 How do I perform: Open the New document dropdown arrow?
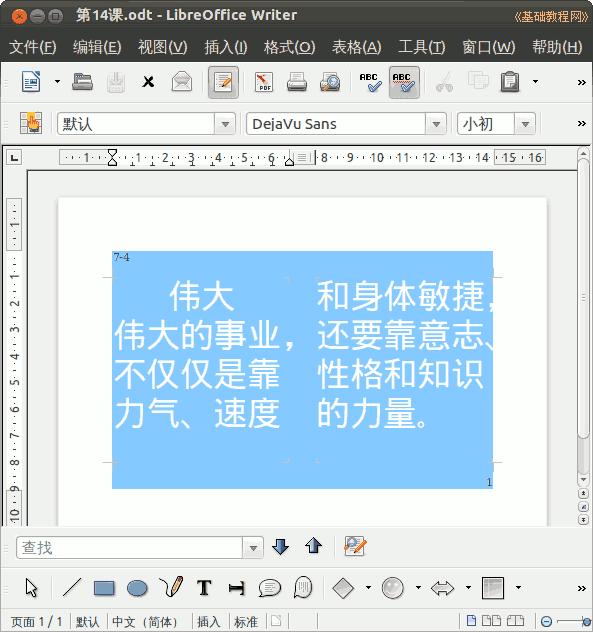(57, 82)
